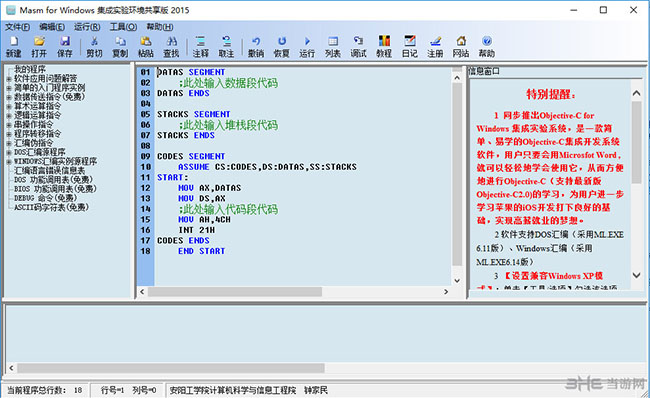Expand the DOS汇编源程序 tree node
650x398 pixels.
9,152
